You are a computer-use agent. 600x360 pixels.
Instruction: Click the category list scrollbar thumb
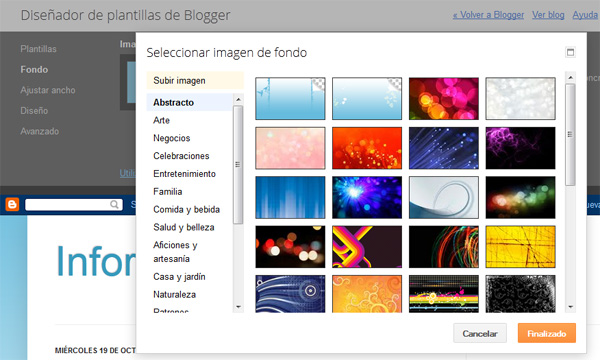(x=238, y=165)
